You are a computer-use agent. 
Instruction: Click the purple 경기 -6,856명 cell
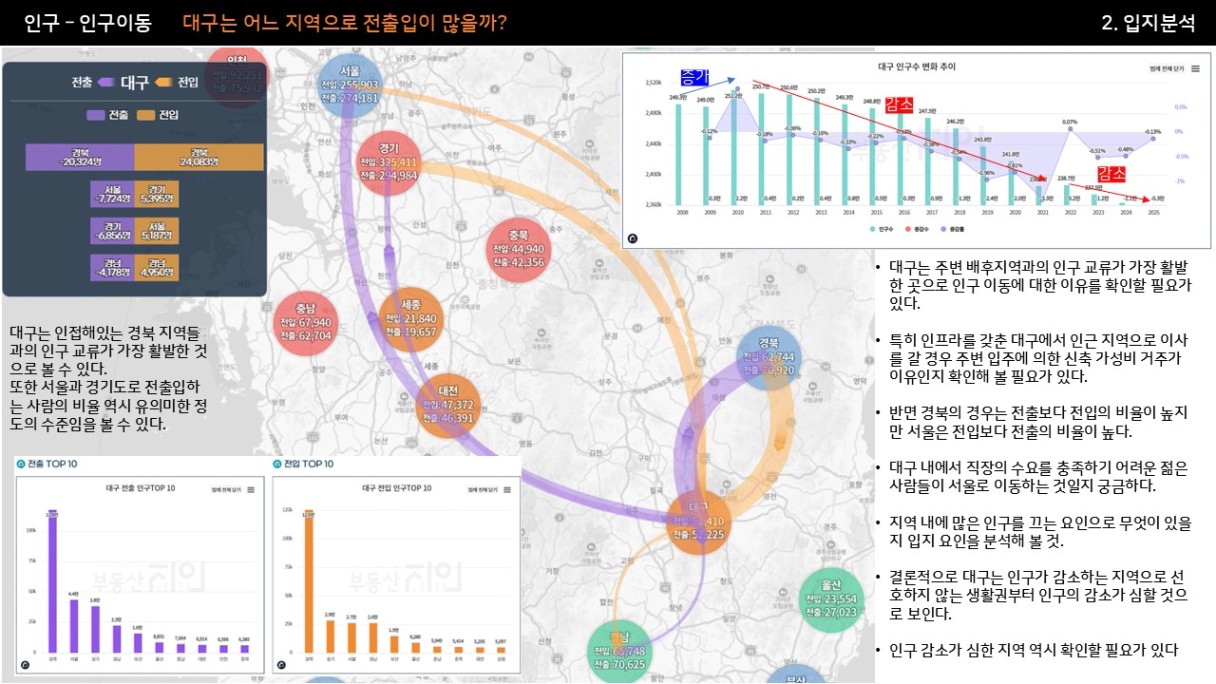112,230
